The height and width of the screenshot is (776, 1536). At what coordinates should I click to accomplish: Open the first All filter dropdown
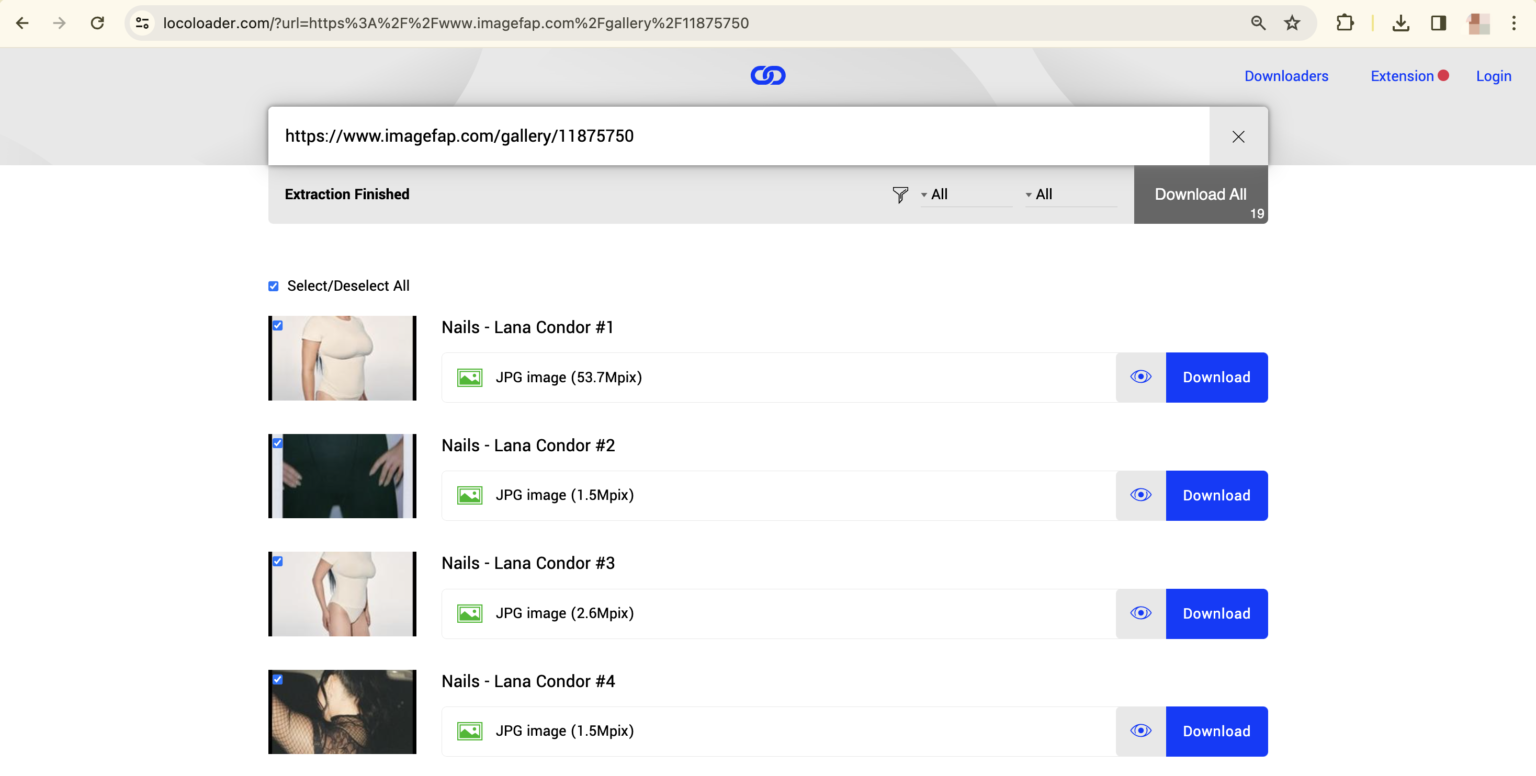pos(965,195)
